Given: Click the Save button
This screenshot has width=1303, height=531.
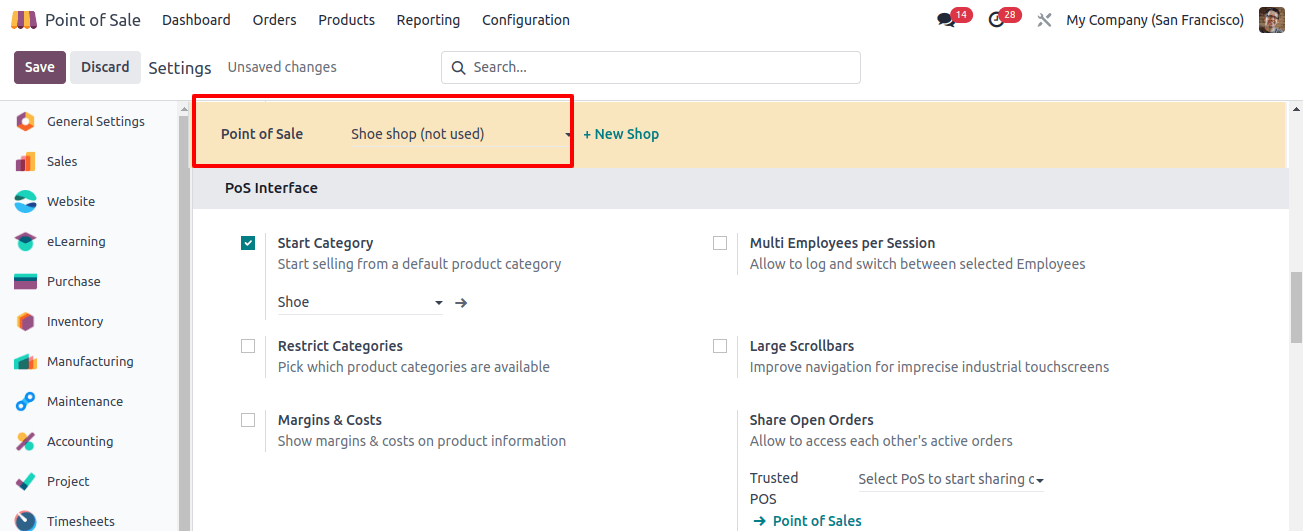Looking at the screenshot, I should 40,67.
